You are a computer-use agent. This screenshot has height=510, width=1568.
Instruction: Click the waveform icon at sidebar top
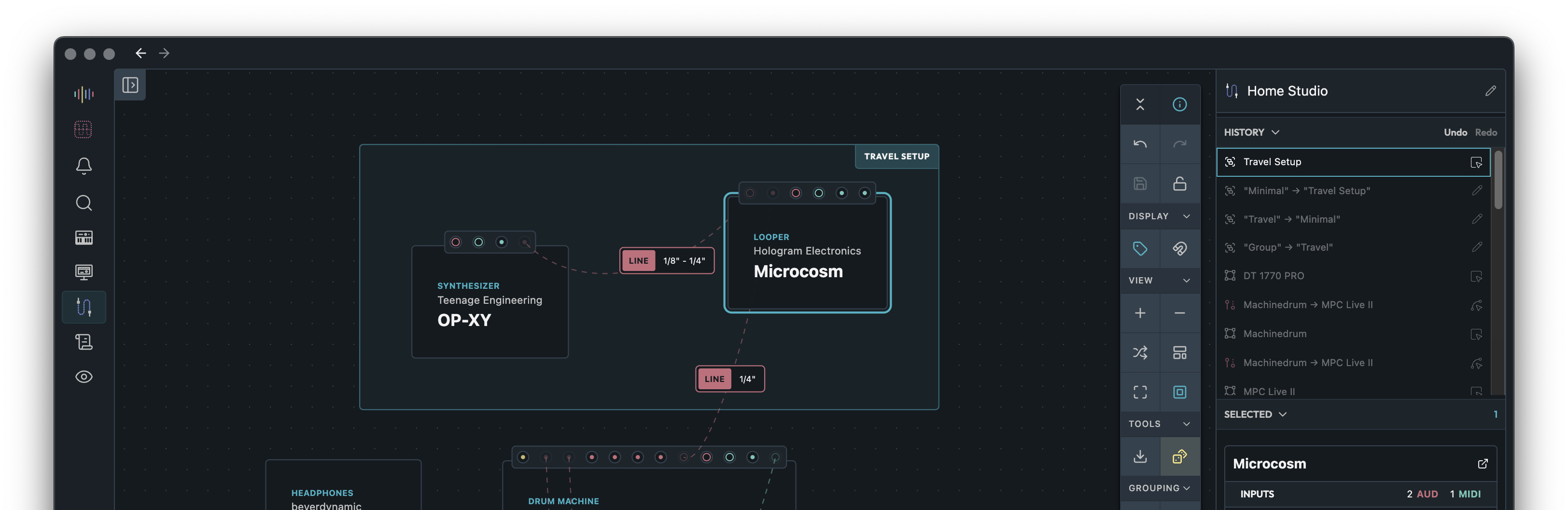pyautogui.click(x=84, y=94)
